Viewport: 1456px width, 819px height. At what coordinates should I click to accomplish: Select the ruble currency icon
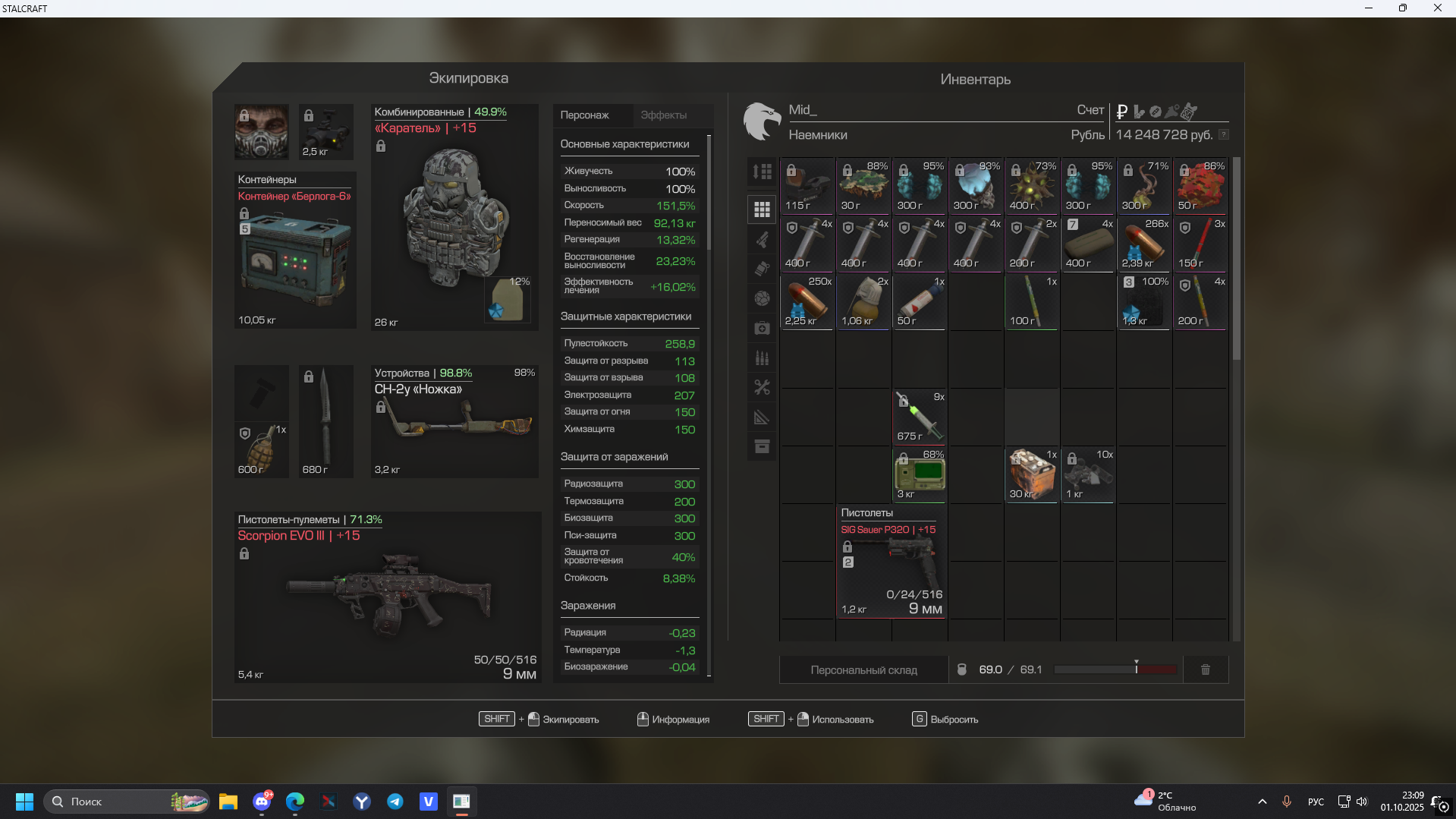(x=1122, y=112)
